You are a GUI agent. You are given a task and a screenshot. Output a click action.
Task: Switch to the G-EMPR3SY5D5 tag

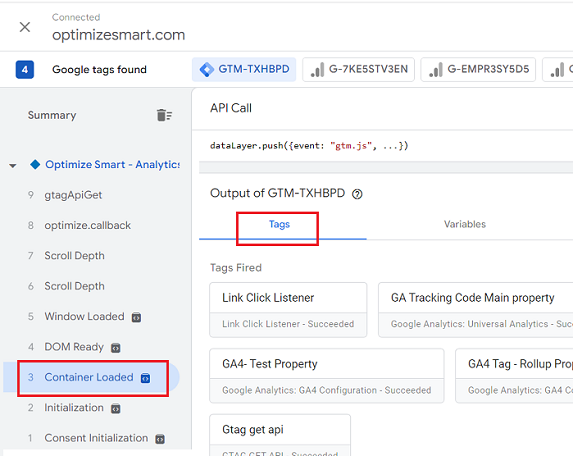click(478, 69)
